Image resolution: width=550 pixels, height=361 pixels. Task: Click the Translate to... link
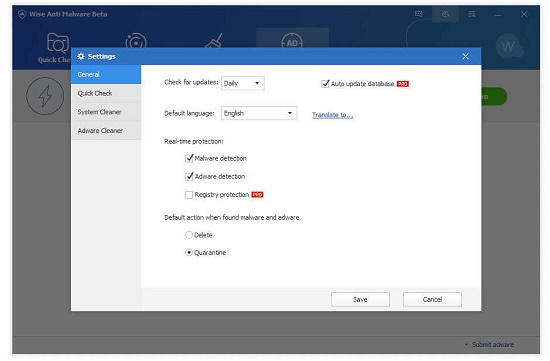(333, 115)
